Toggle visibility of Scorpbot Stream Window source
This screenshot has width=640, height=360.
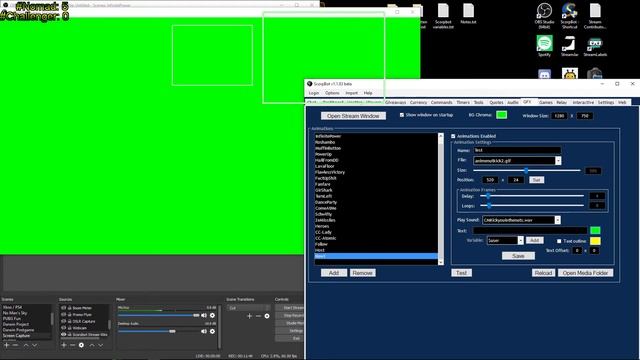point(64,334)
